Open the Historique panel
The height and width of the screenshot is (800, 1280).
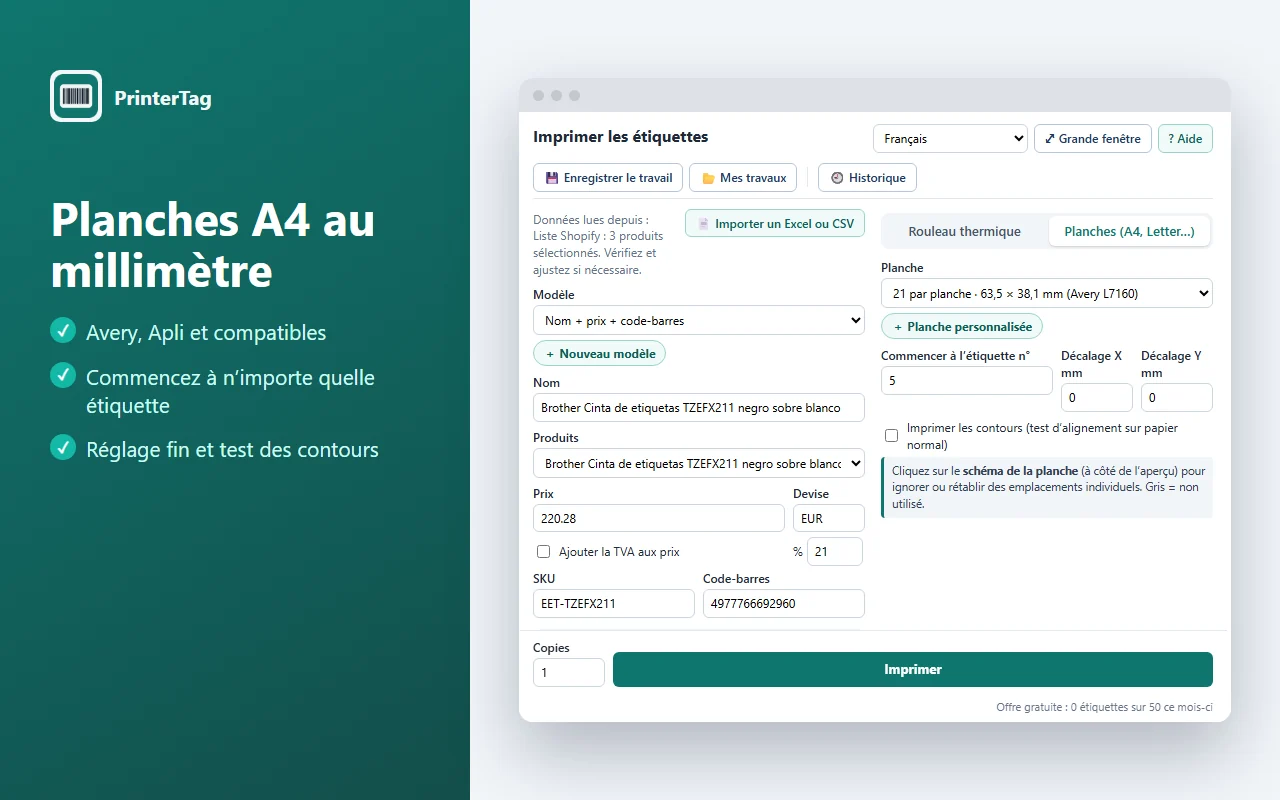coord(867,178)
